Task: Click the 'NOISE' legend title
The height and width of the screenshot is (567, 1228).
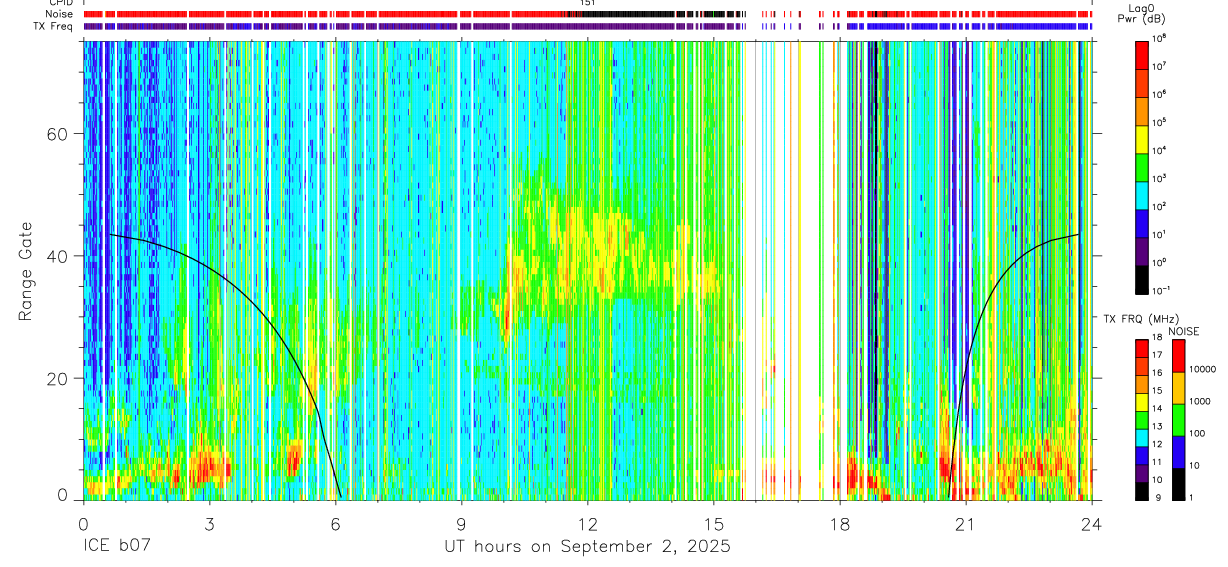Action: 1183,331
